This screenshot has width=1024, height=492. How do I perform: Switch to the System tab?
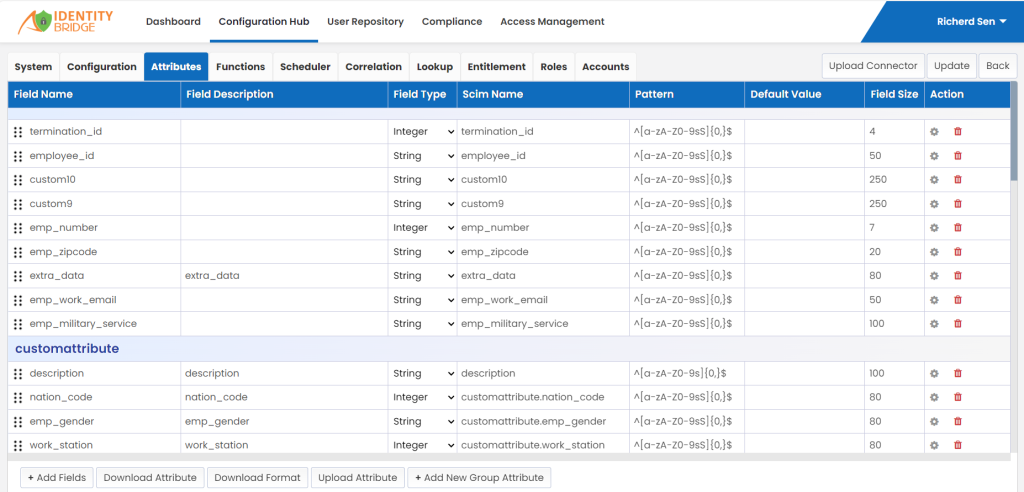pos(33,67)
